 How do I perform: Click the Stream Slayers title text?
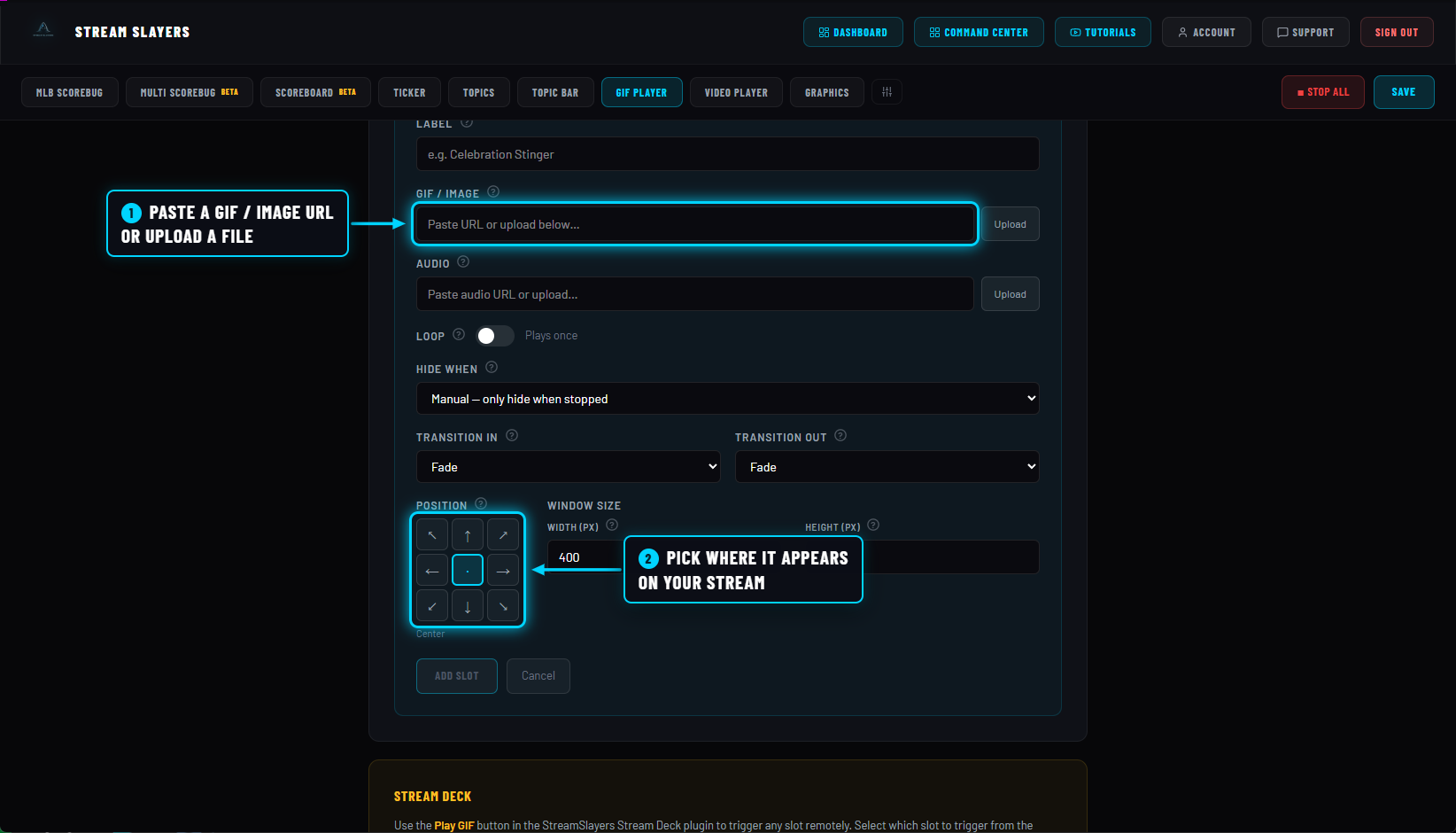coord(132,32)
